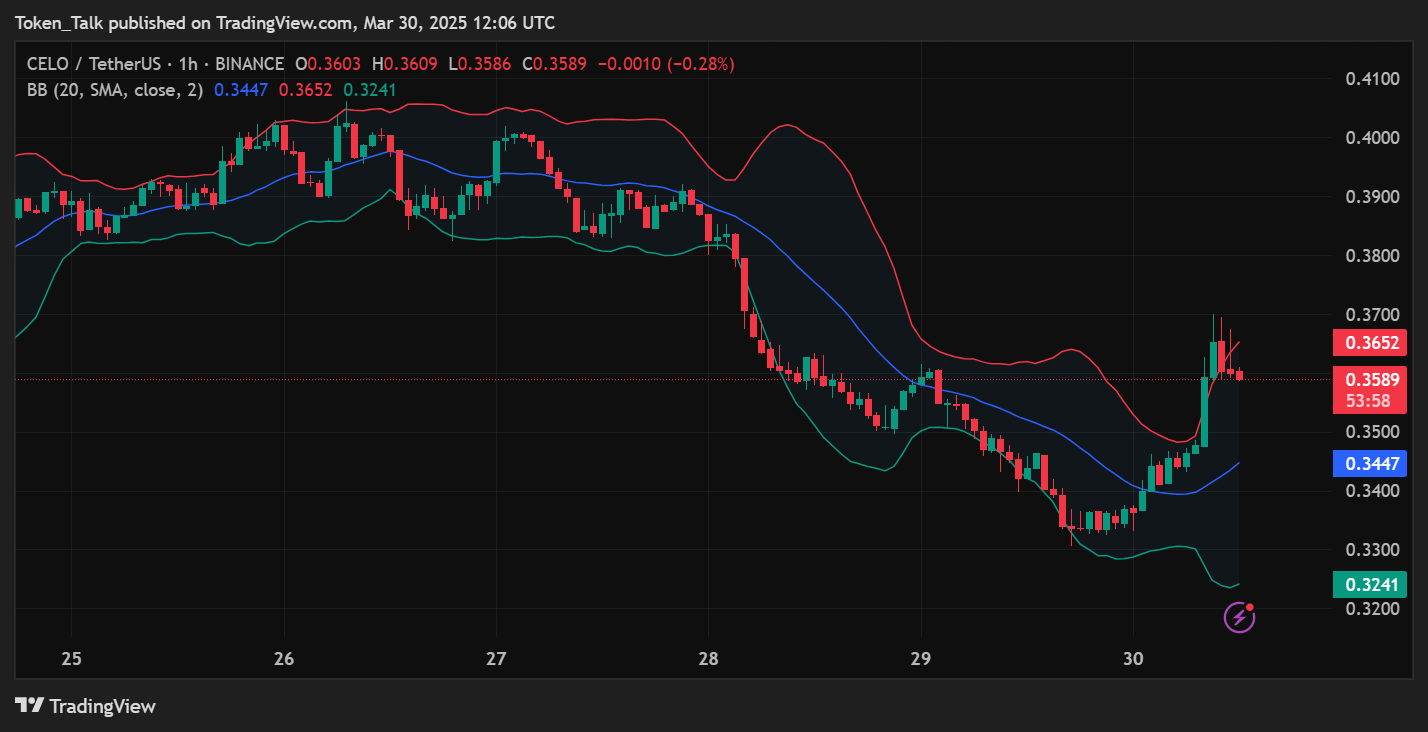Click the TradingView logo icon

tap(29, 706)
